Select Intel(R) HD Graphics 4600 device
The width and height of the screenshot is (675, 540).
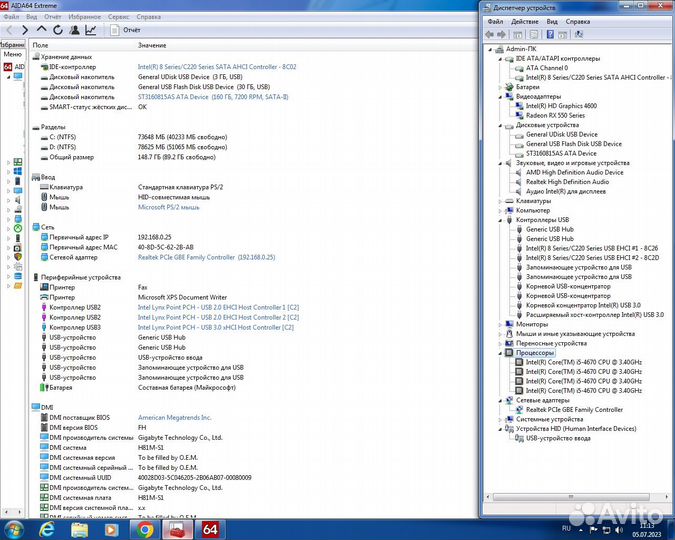pos(561,106)
